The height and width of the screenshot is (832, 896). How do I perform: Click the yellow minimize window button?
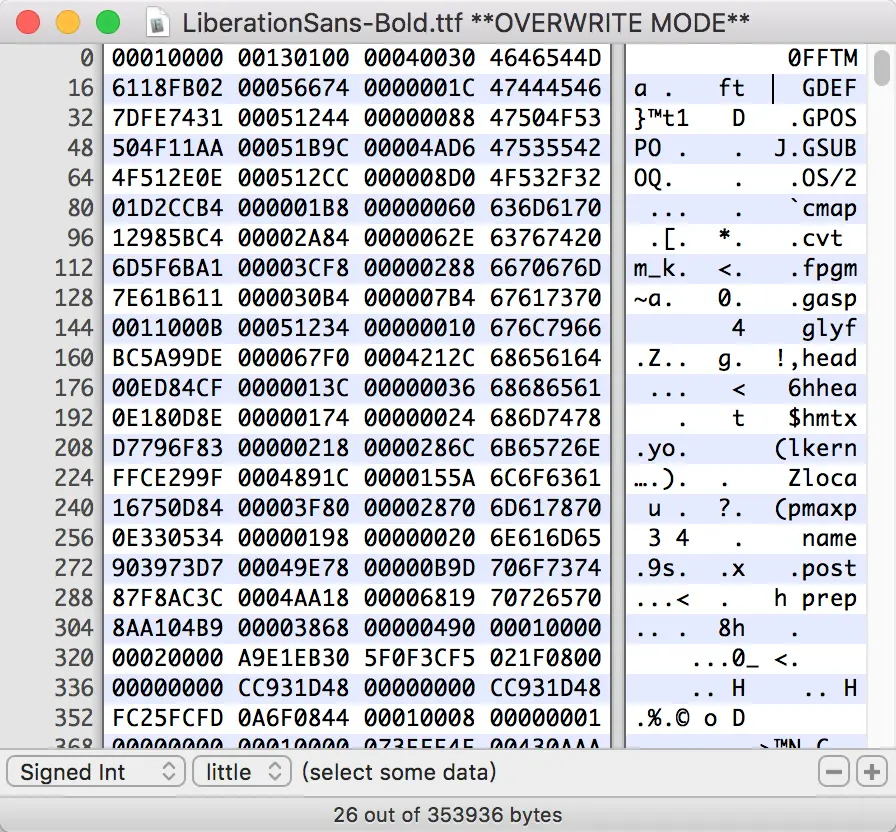click(x=67, y=23)
